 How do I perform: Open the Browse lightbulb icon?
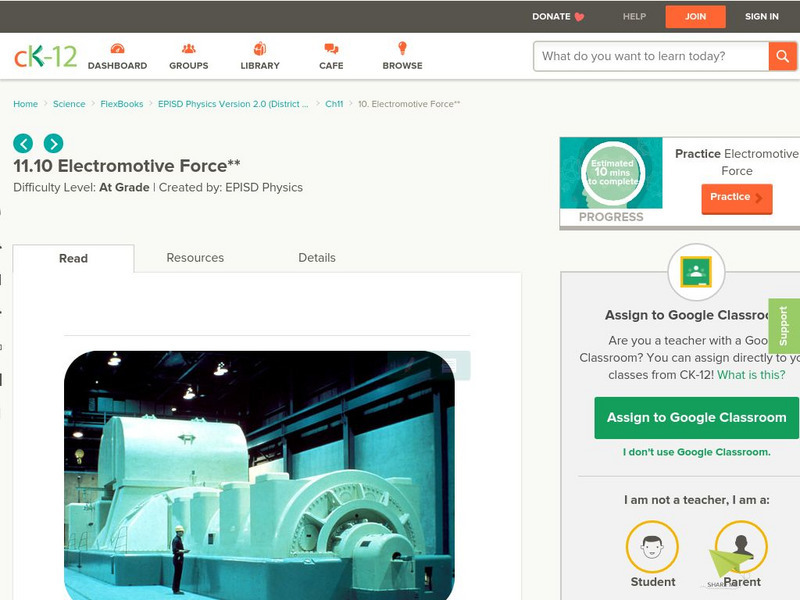tap(402, 49)
